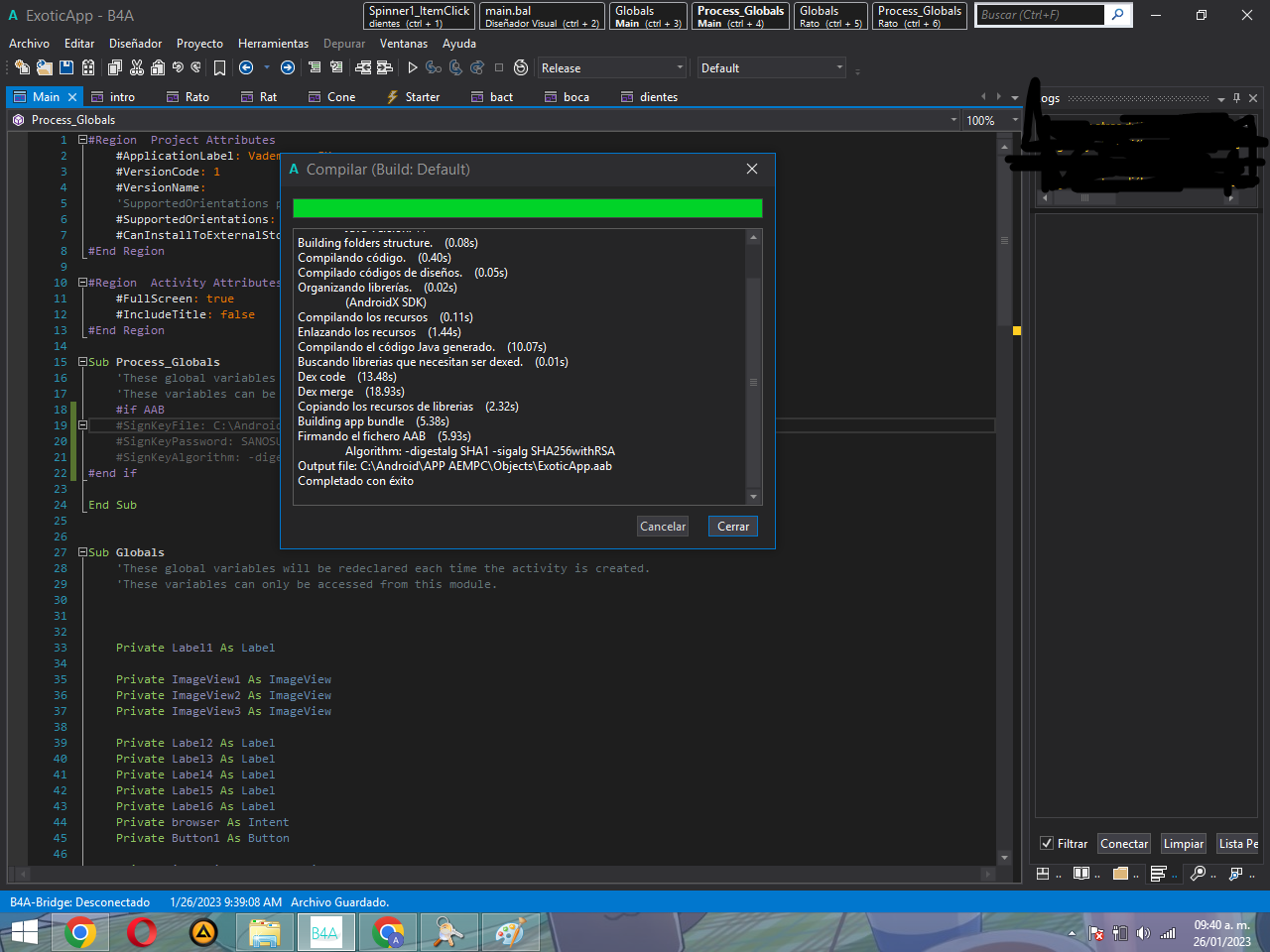Image resolution: width=1270 pixels, height=952 pixels.
Task: Collapse the Sub Globals code block
Action: [x=83, y=552]
